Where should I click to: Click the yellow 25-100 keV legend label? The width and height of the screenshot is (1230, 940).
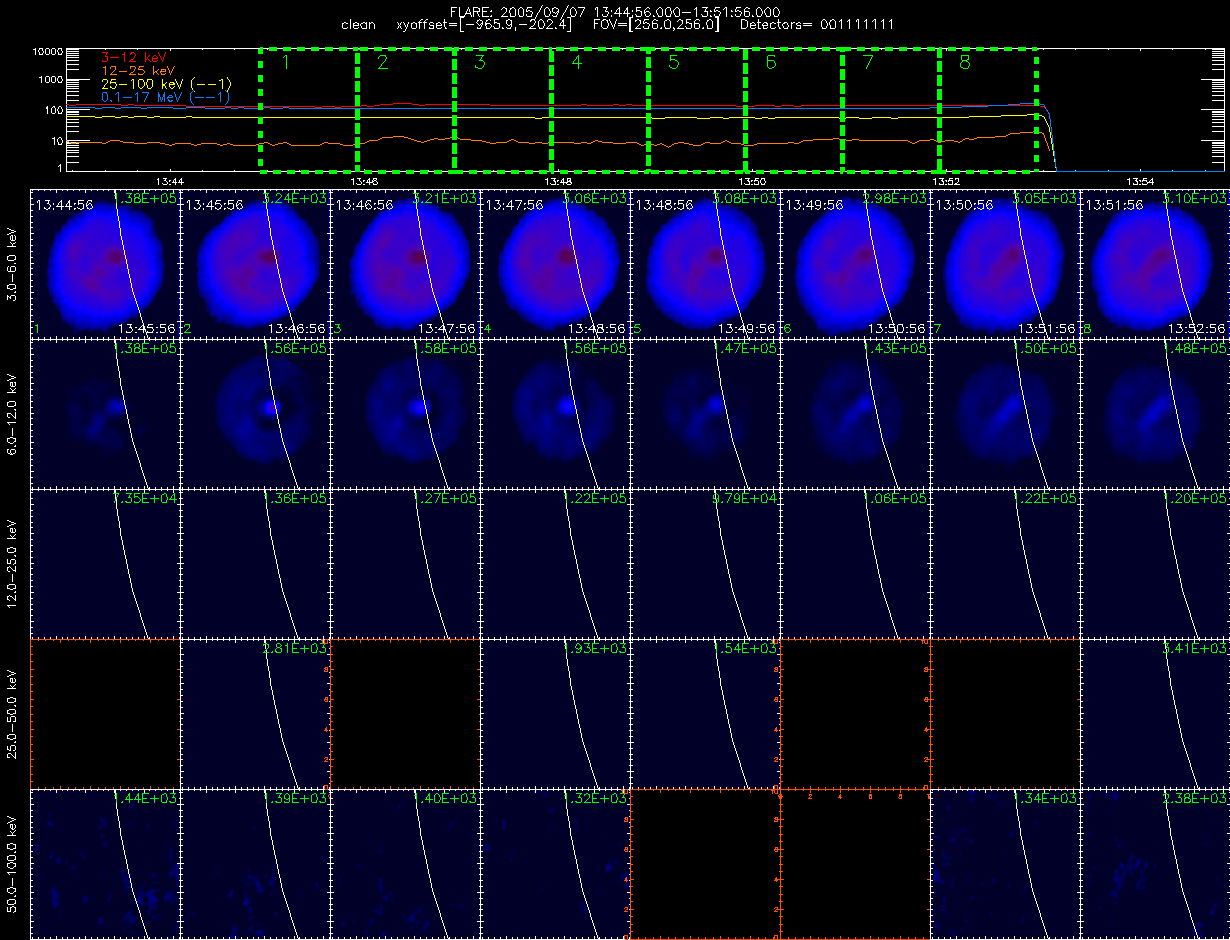coord(167,84)
